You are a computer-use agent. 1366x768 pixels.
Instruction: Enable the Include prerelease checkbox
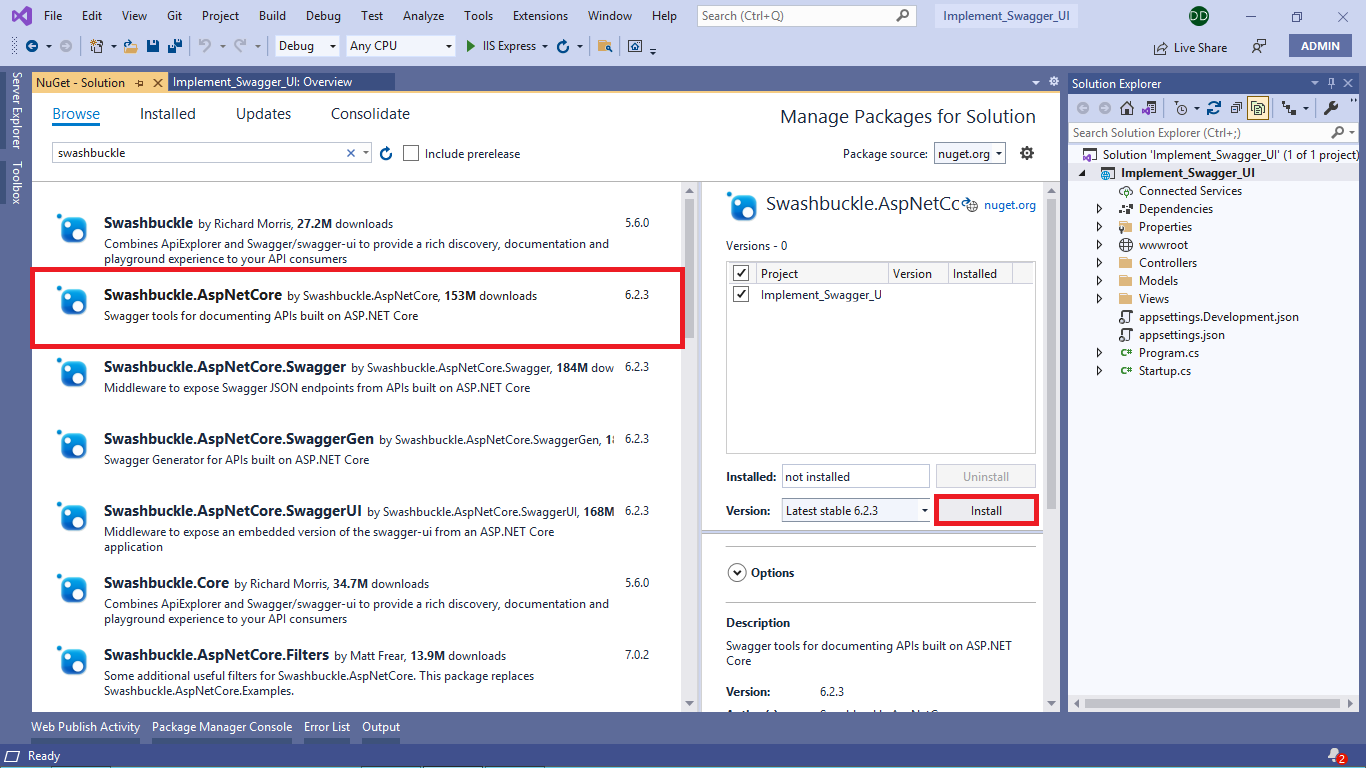click(x=411, y=152)
